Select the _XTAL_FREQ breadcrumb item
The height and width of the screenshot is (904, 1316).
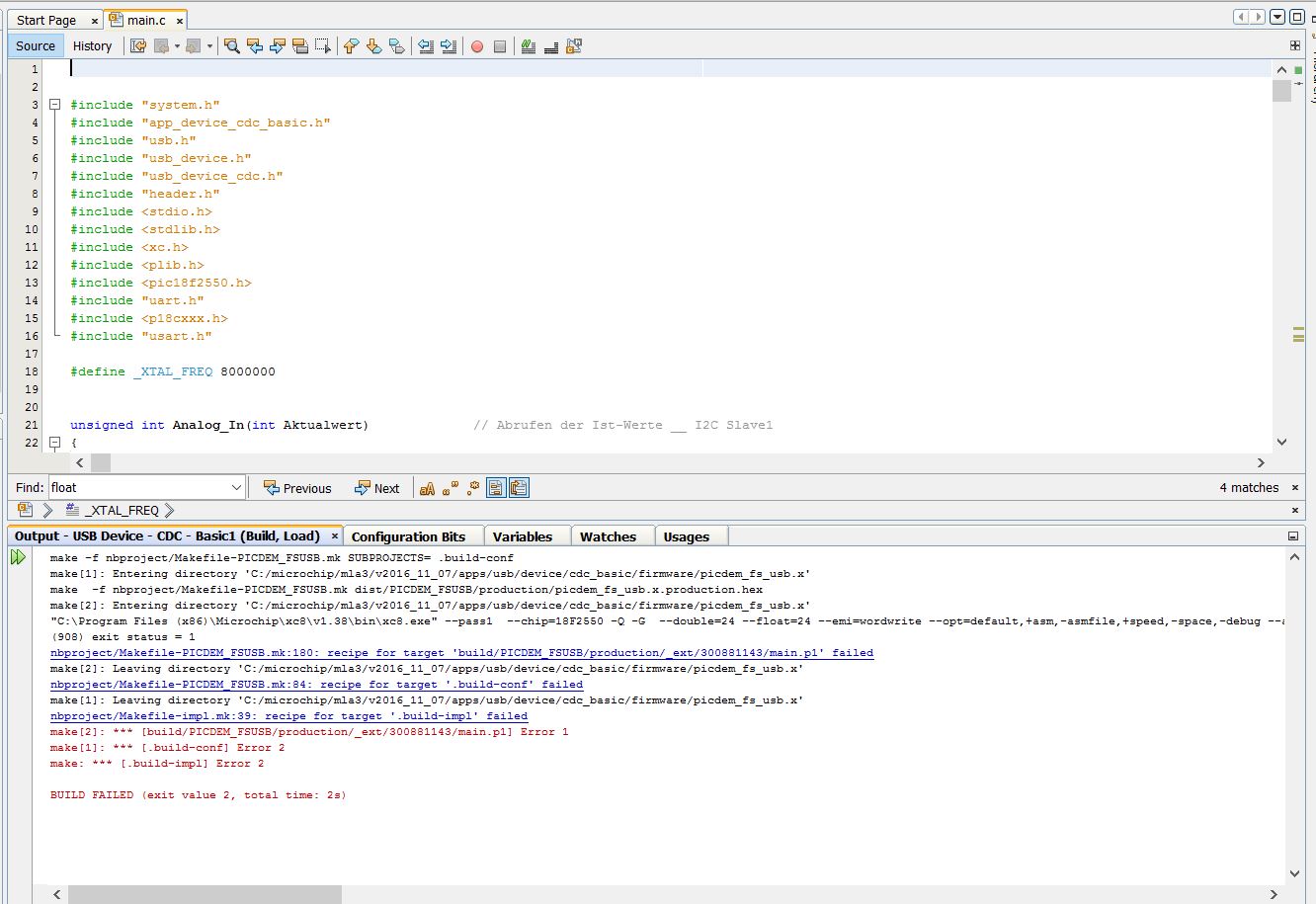click(x=119, y=510)
